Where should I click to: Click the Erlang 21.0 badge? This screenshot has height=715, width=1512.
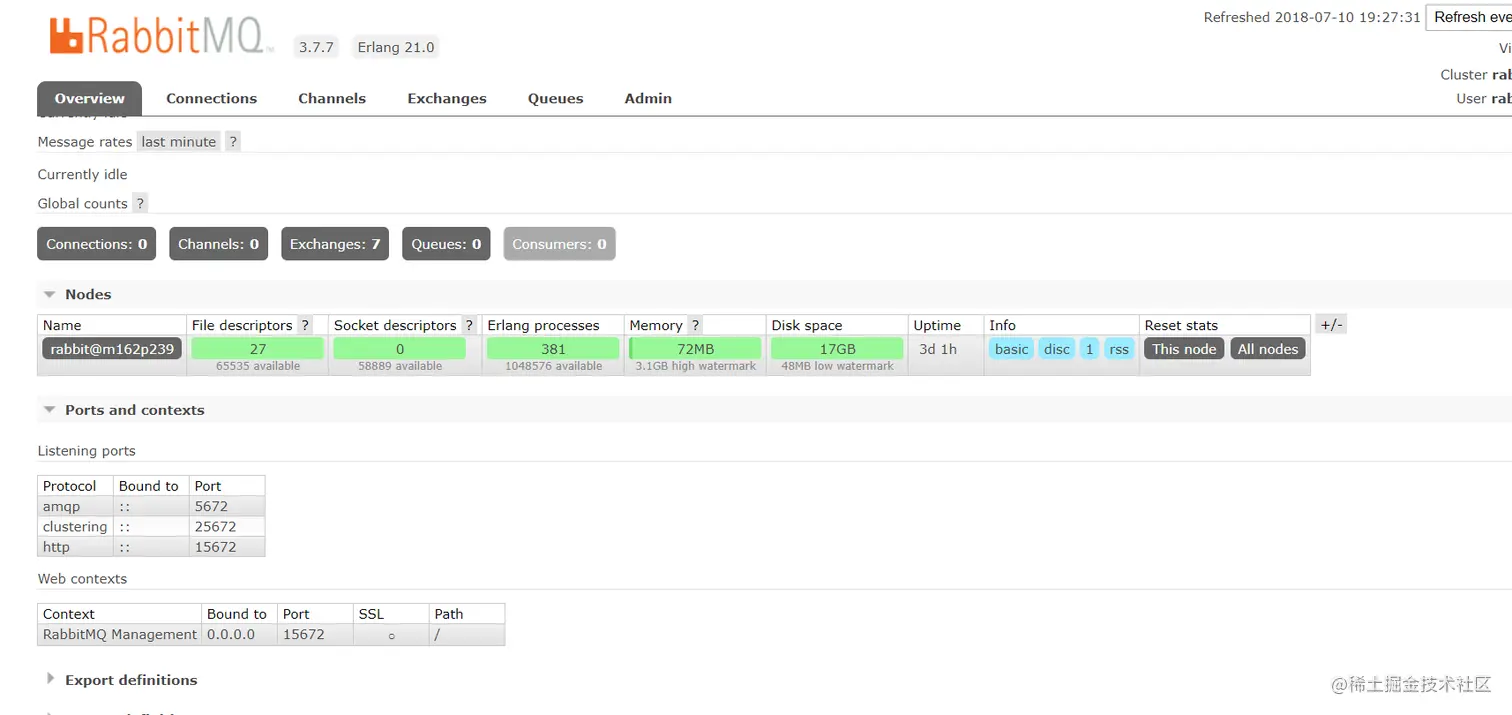tap(396, 47)
